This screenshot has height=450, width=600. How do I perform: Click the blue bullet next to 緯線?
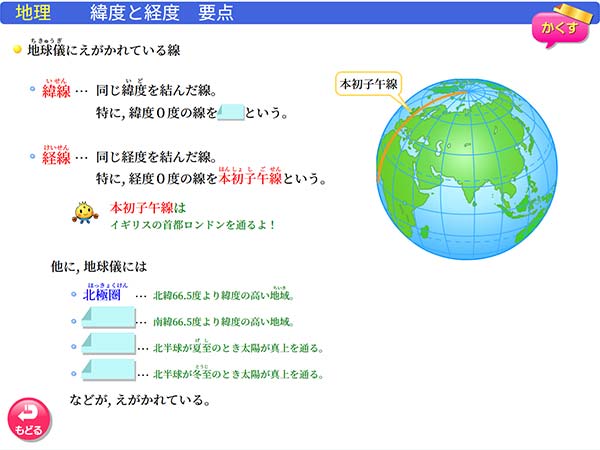[32, 90]
